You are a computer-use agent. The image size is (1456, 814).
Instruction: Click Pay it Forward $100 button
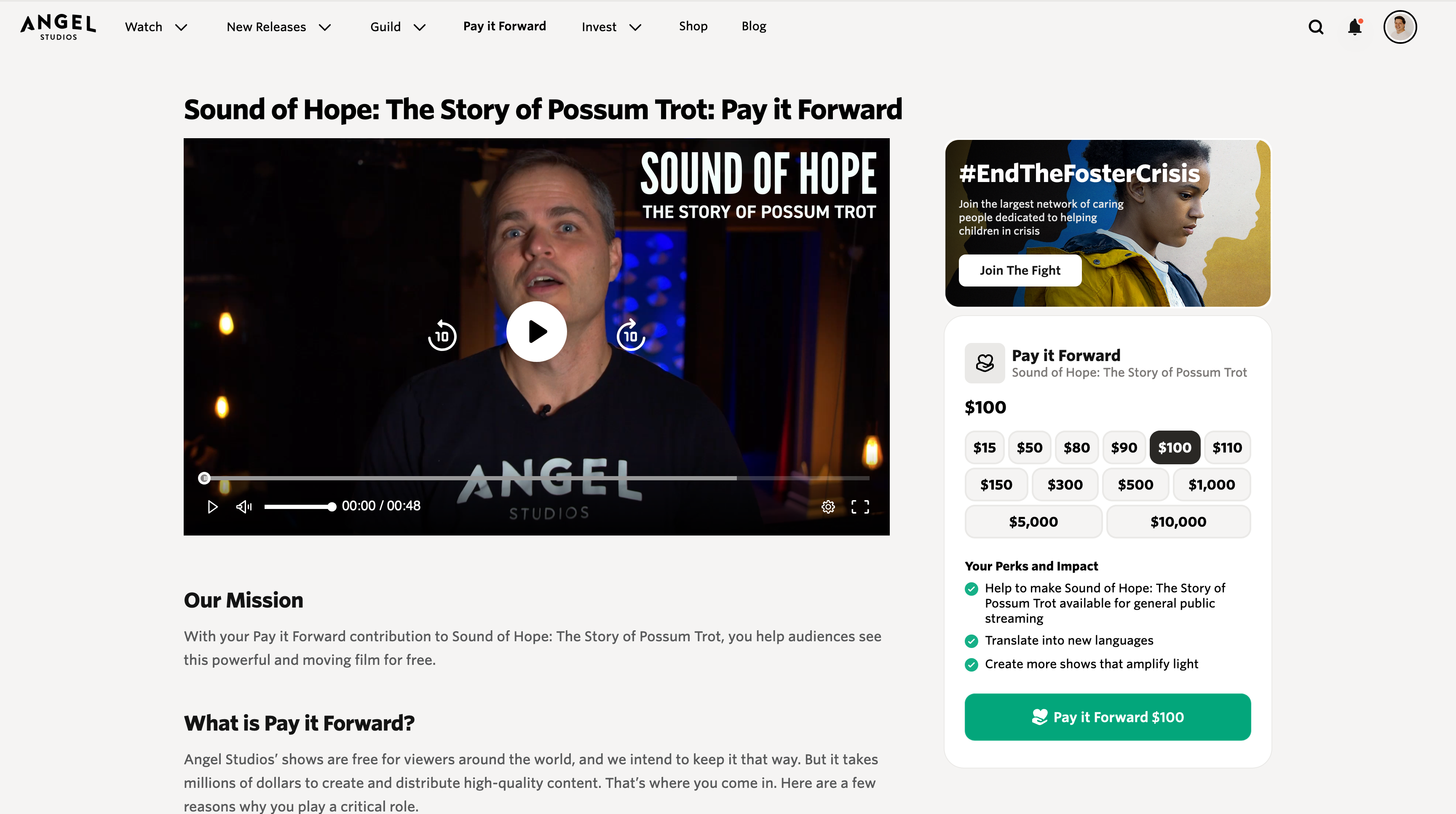tap(1108, 717)
